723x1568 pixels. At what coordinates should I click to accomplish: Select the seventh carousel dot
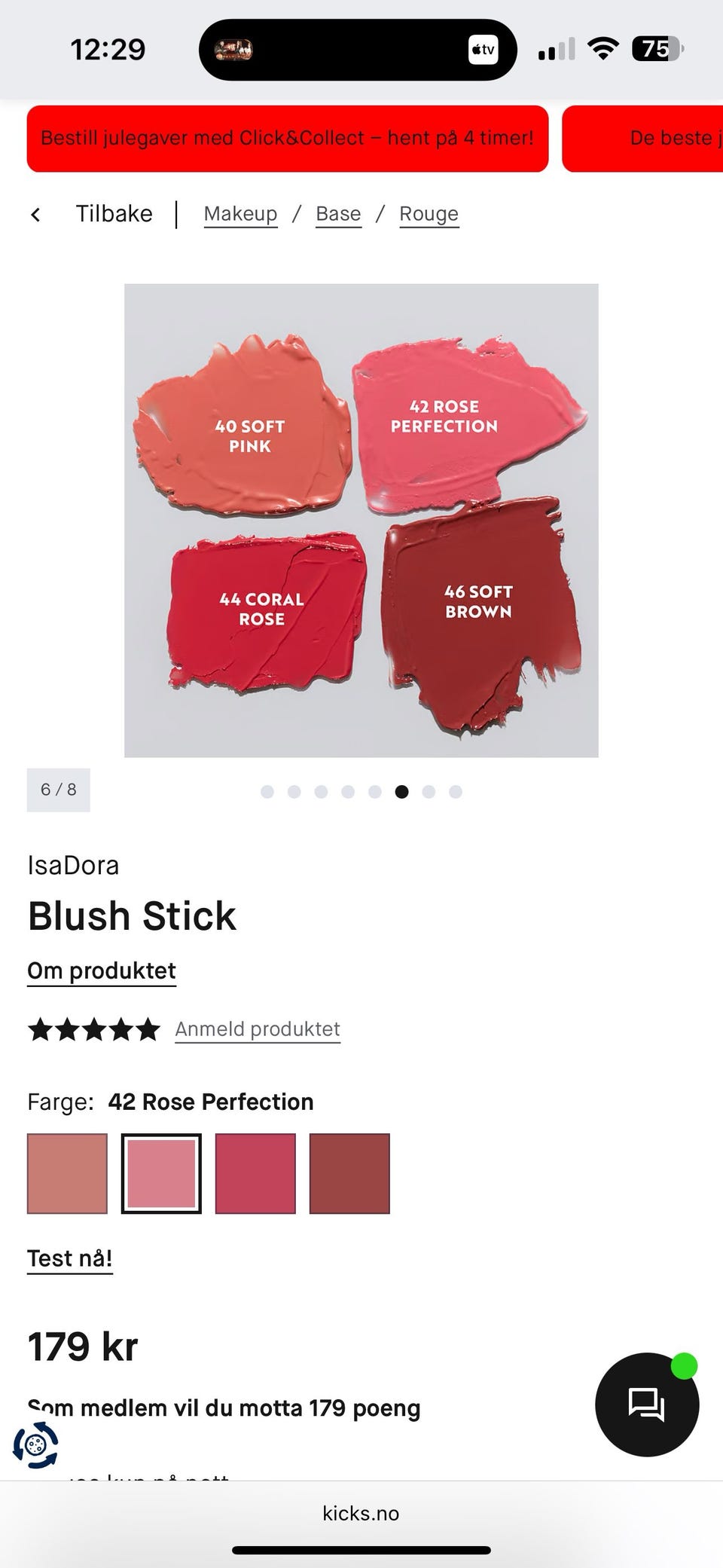[x=429, y=791]
